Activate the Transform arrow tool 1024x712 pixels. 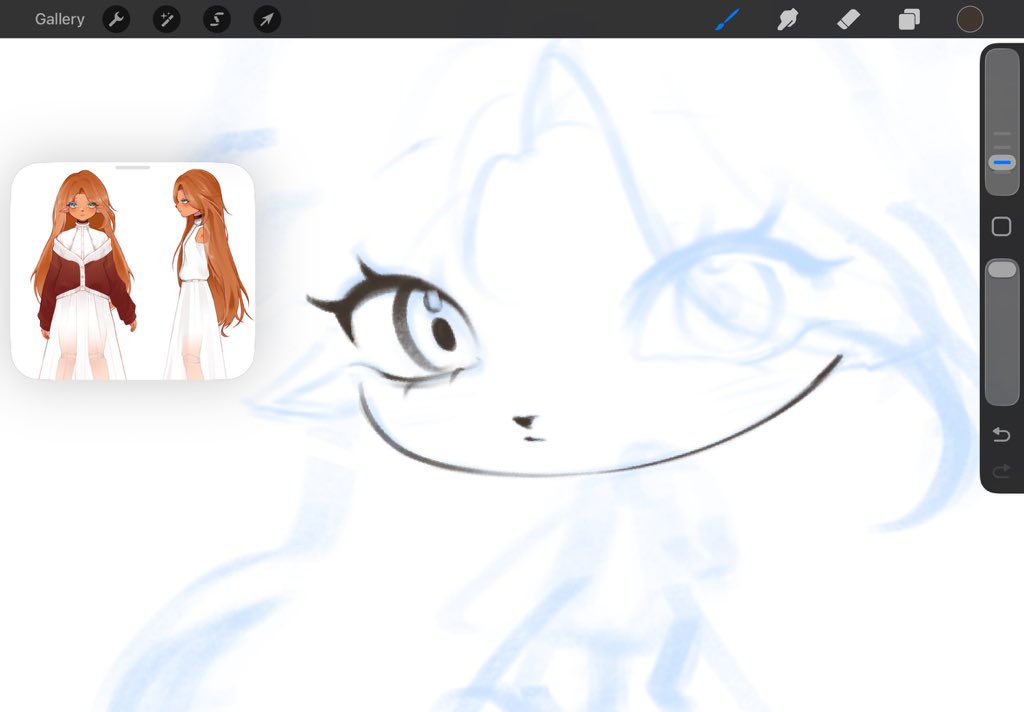267,20
